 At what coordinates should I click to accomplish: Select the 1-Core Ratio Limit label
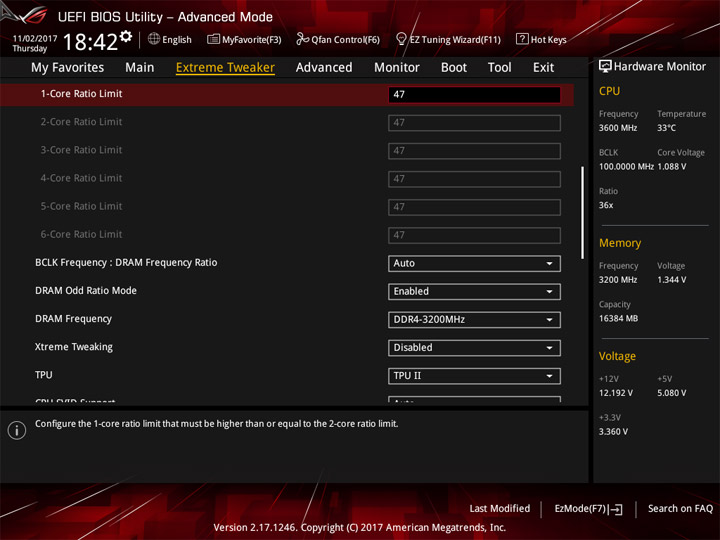pos(81,94)
